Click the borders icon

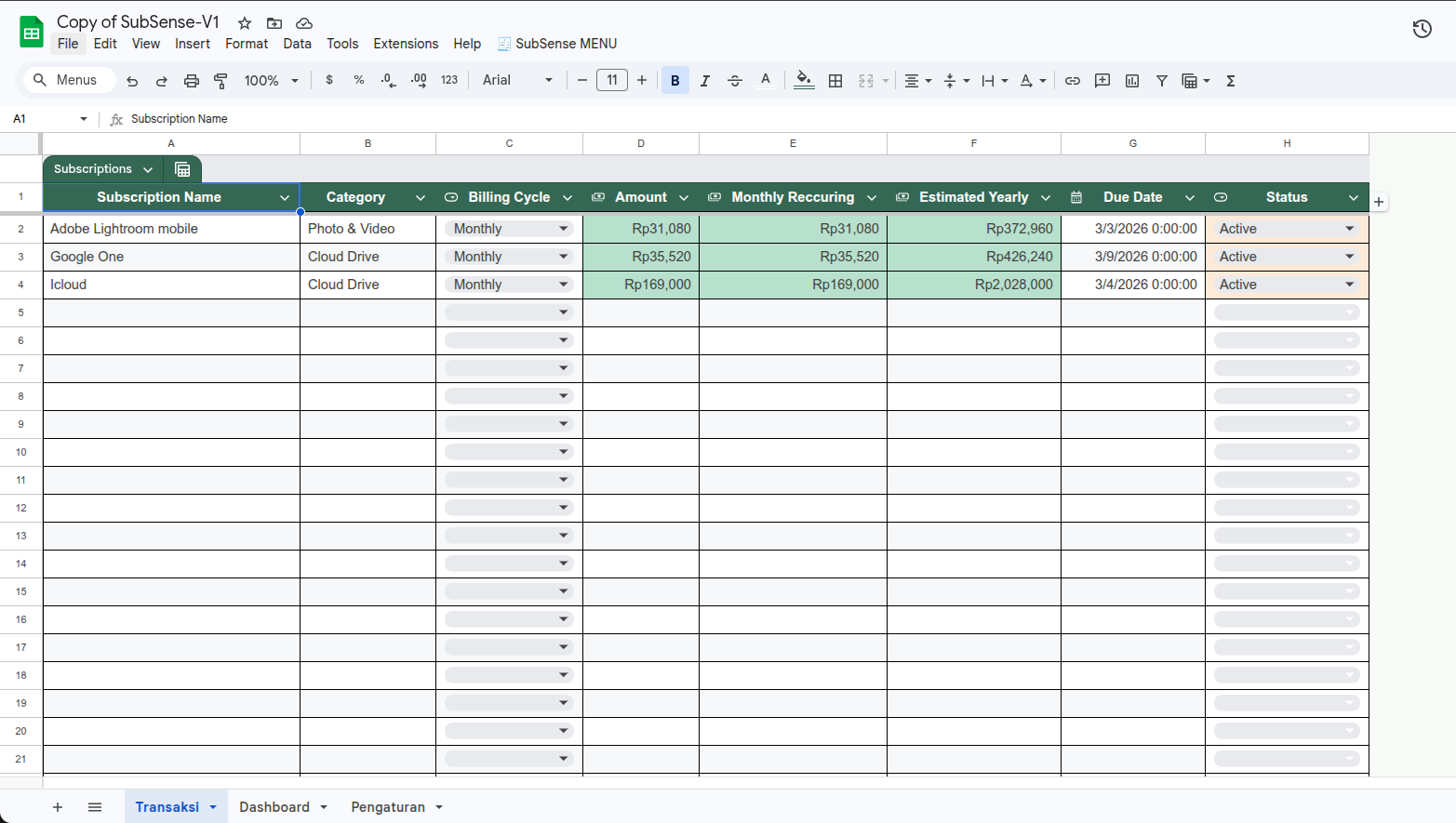pos(835,81)
